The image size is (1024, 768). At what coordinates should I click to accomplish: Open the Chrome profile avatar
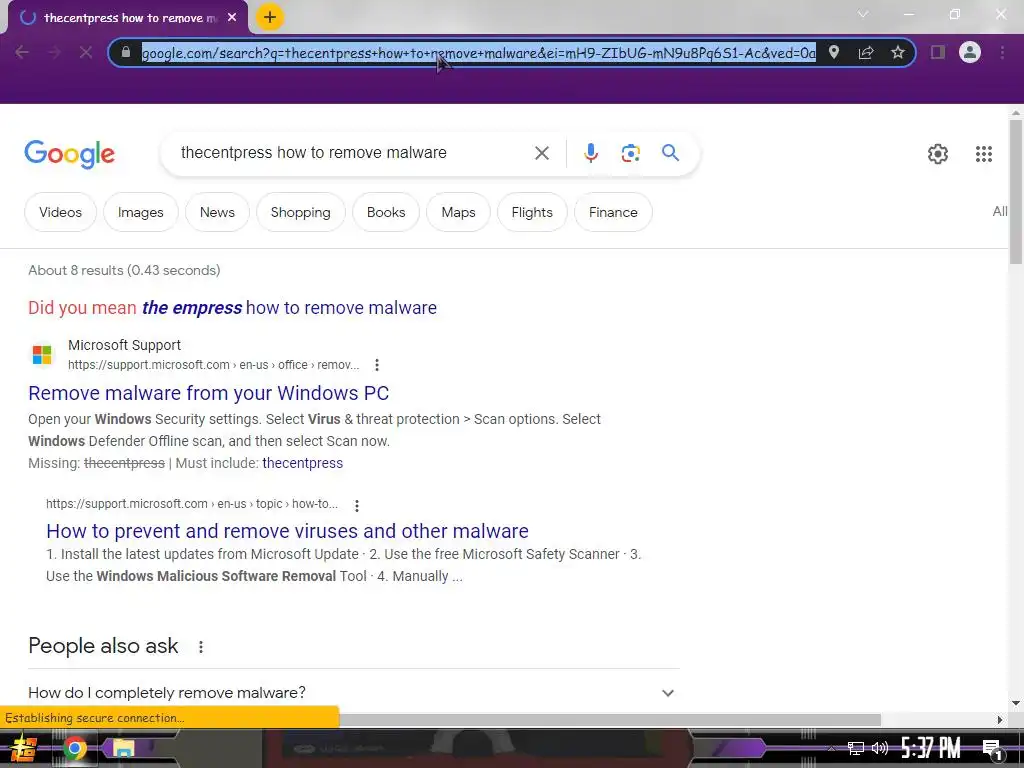[x=970, y=52]
